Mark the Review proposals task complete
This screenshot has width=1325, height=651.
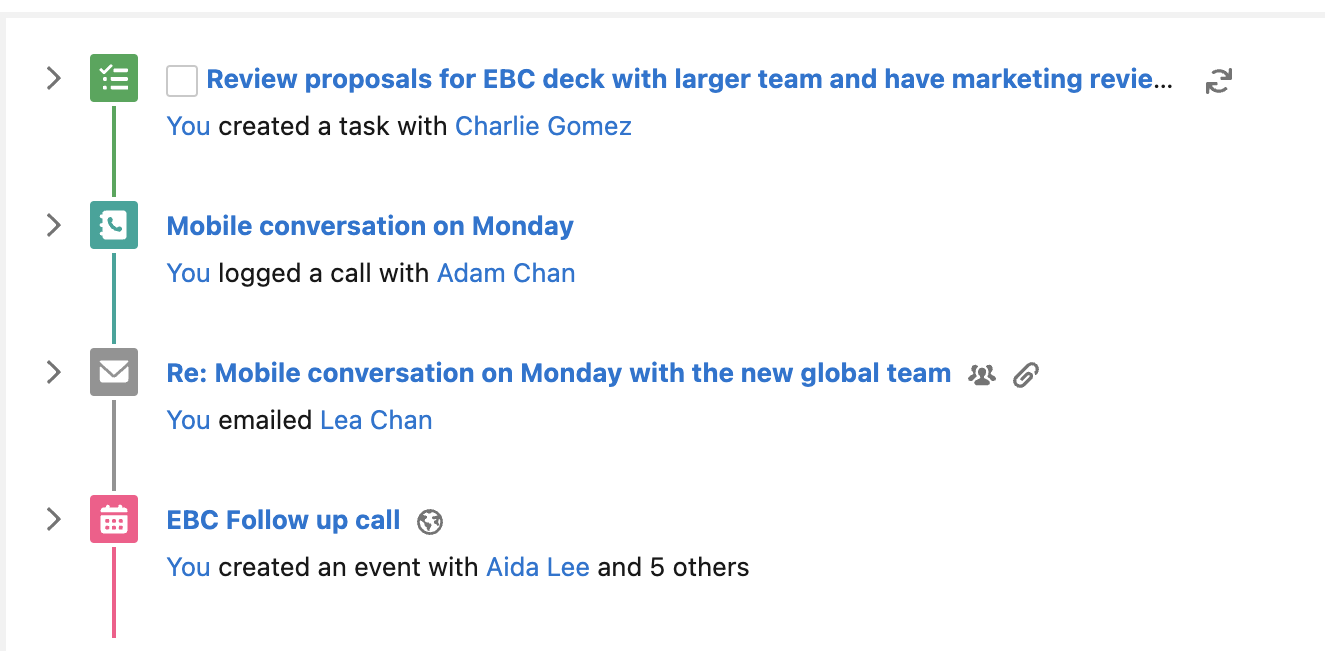(182, 81)
